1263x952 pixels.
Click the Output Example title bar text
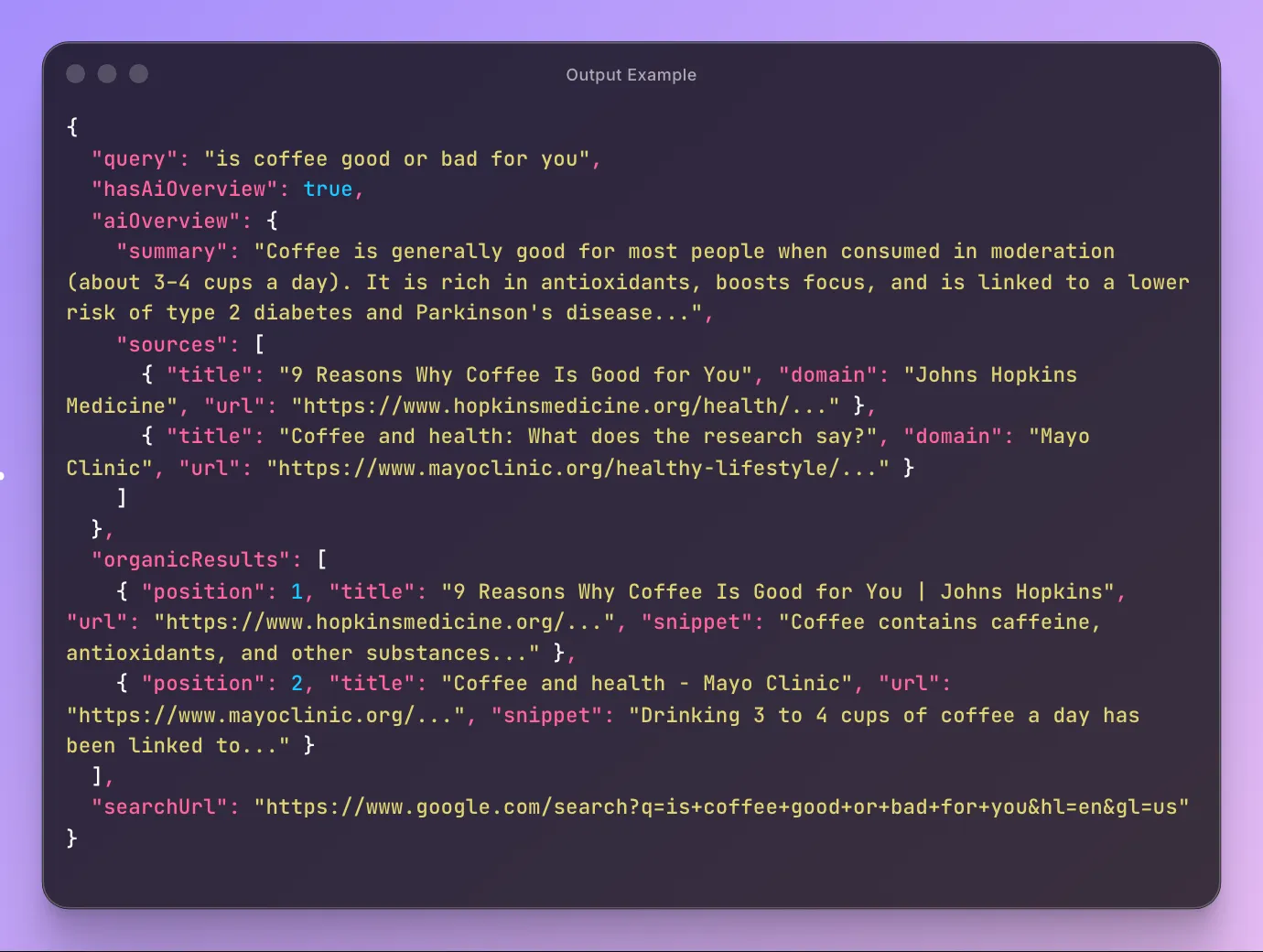tap(631, 74)
